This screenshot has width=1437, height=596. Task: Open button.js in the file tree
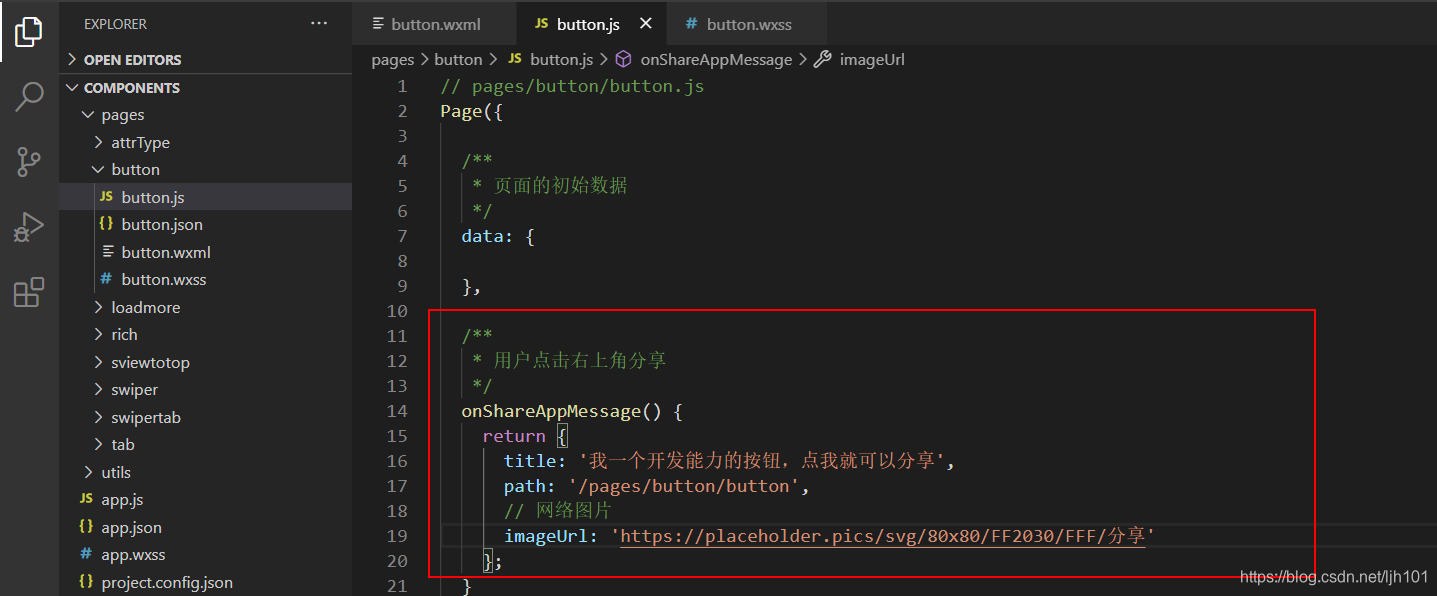click(205, 197)
